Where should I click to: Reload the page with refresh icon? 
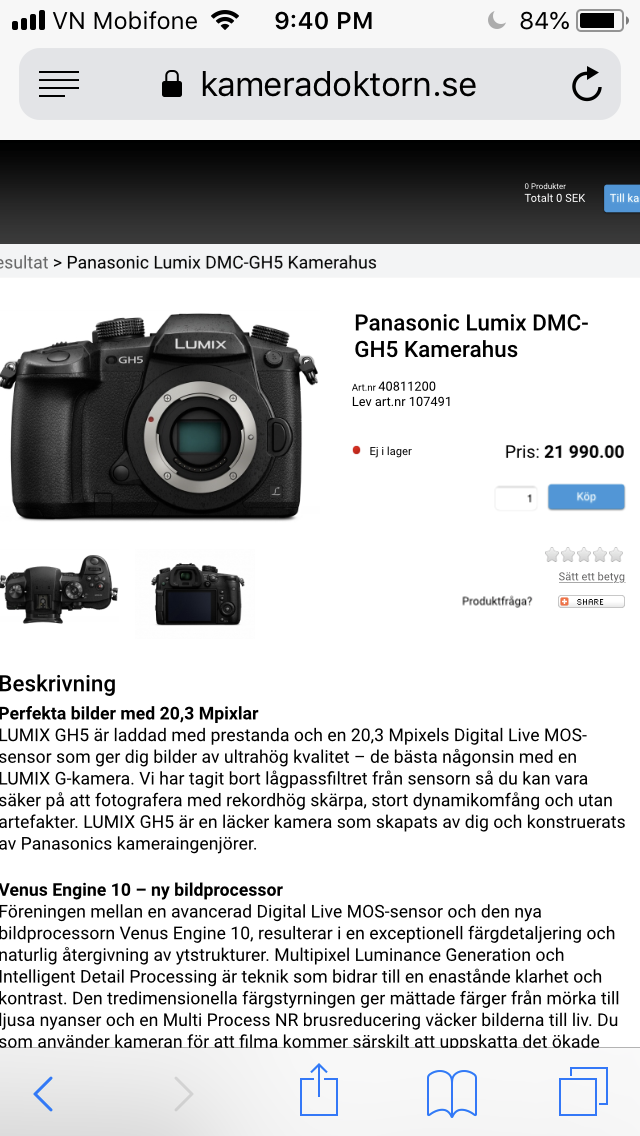click(586, 83)
